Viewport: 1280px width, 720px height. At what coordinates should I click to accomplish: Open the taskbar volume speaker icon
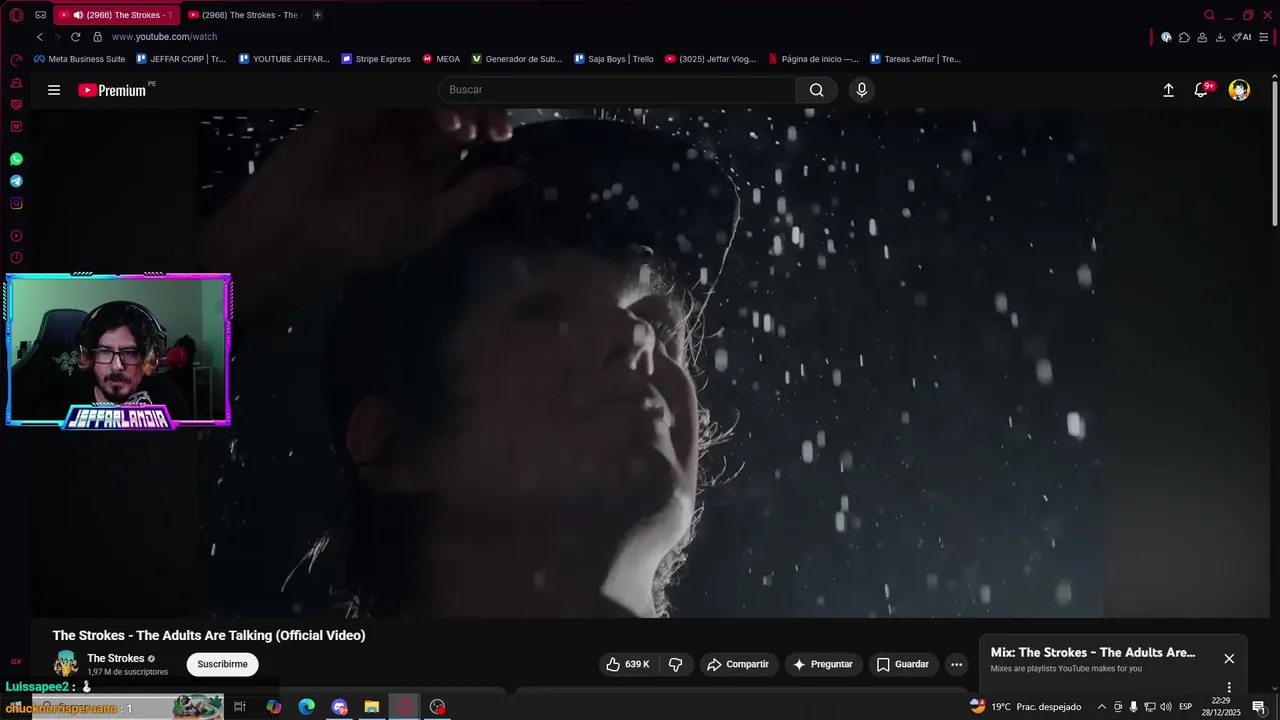pos(1165,707)
